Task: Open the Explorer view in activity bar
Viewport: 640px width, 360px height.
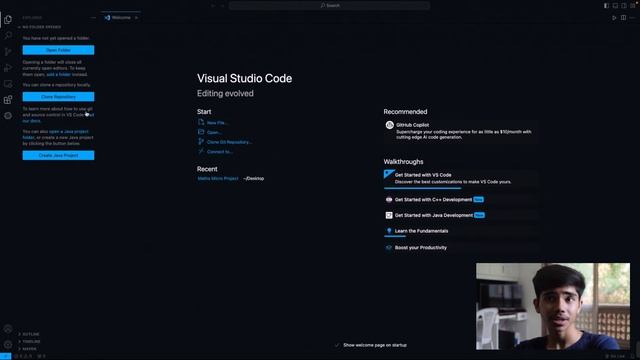Action: [8, 19]
